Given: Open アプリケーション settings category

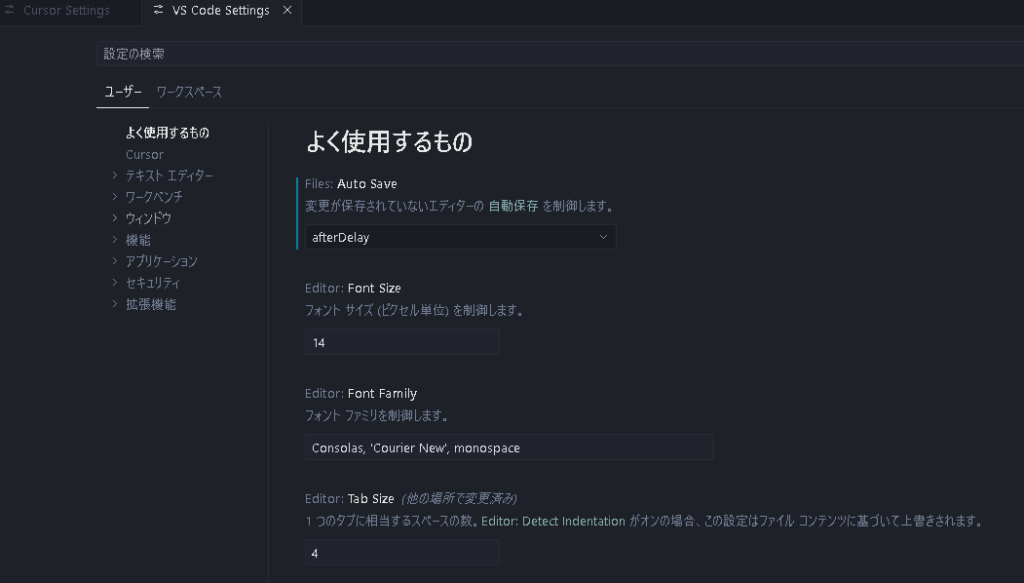Looking at the screenshot, I should click(x=161, y=261).
